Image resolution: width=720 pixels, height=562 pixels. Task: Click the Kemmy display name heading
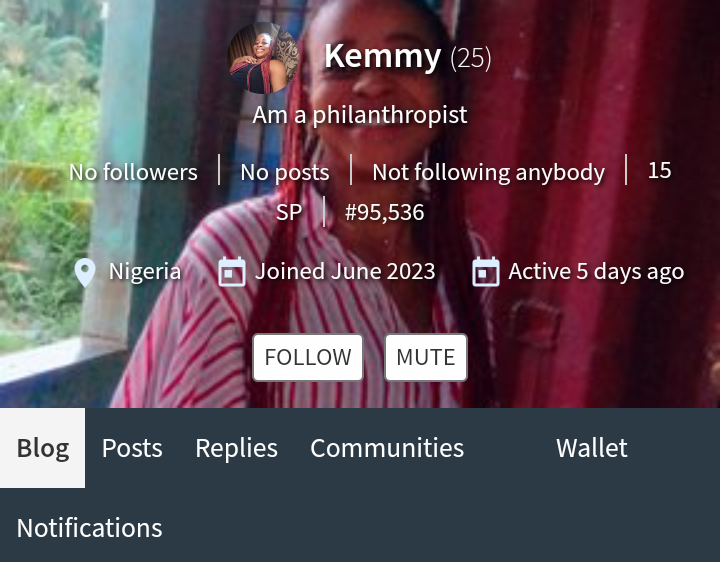pyautogui.click(x=382, y=57)
